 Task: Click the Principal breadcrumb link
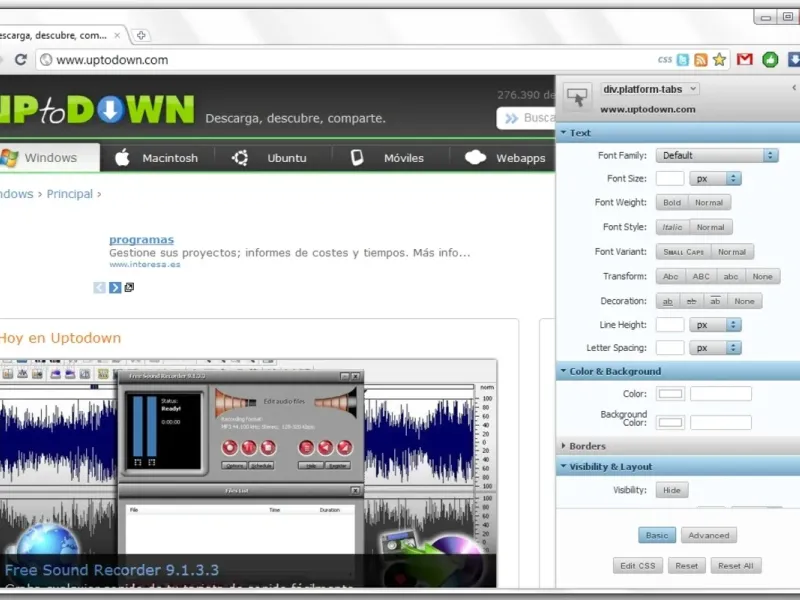click(70, 194)
